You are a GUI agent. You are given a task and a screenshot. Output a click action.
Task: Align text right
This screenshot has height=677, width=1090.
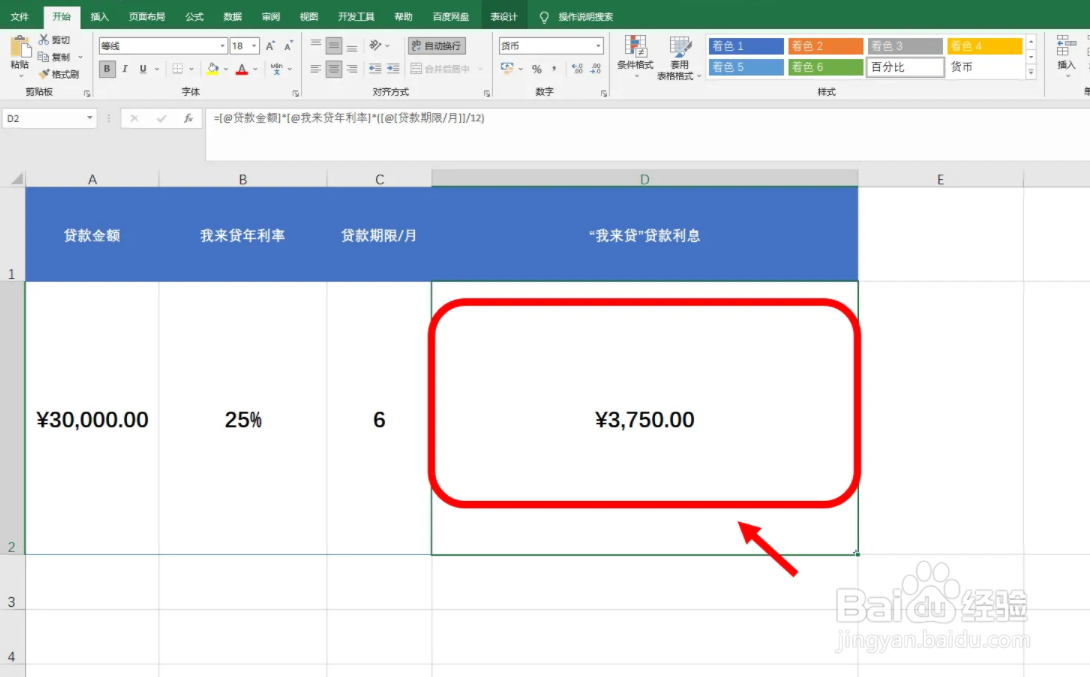tap(352, 69)
